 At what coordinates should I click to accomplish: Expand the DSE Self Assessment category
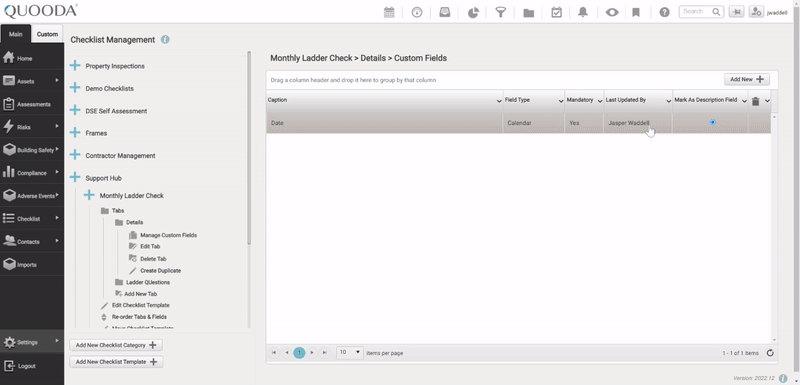pyautogui.click(x=75, y=110)
